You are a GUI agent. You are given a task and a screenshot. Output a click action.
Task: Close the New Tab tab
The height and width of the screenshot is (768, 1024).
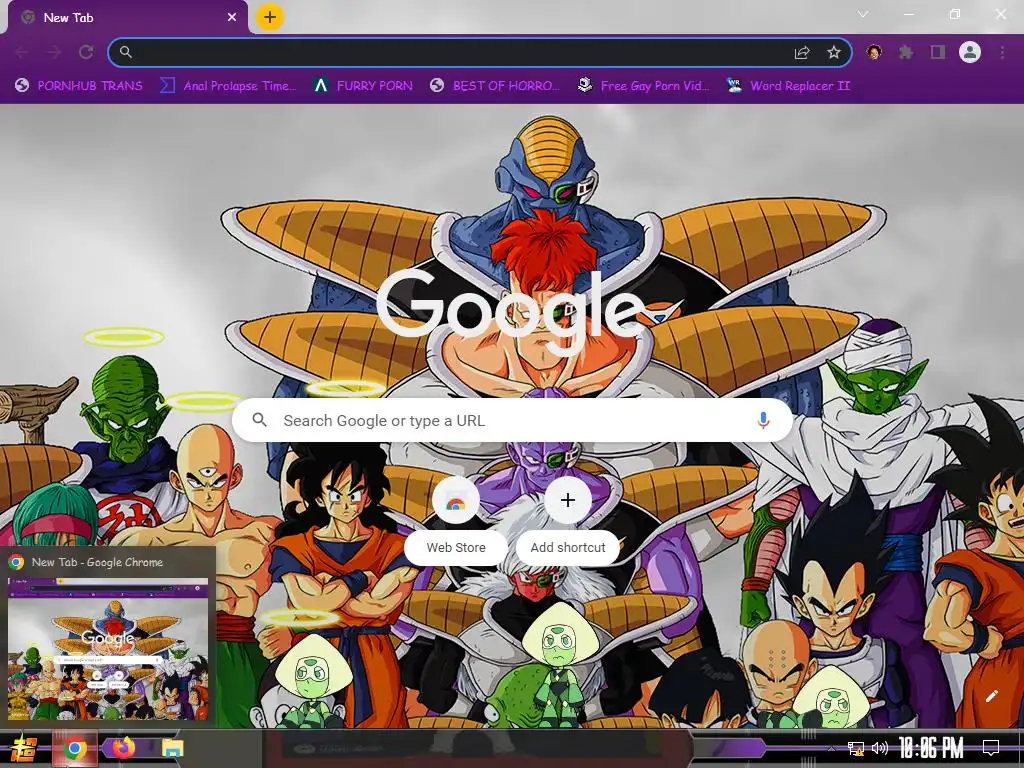[232, 18]
